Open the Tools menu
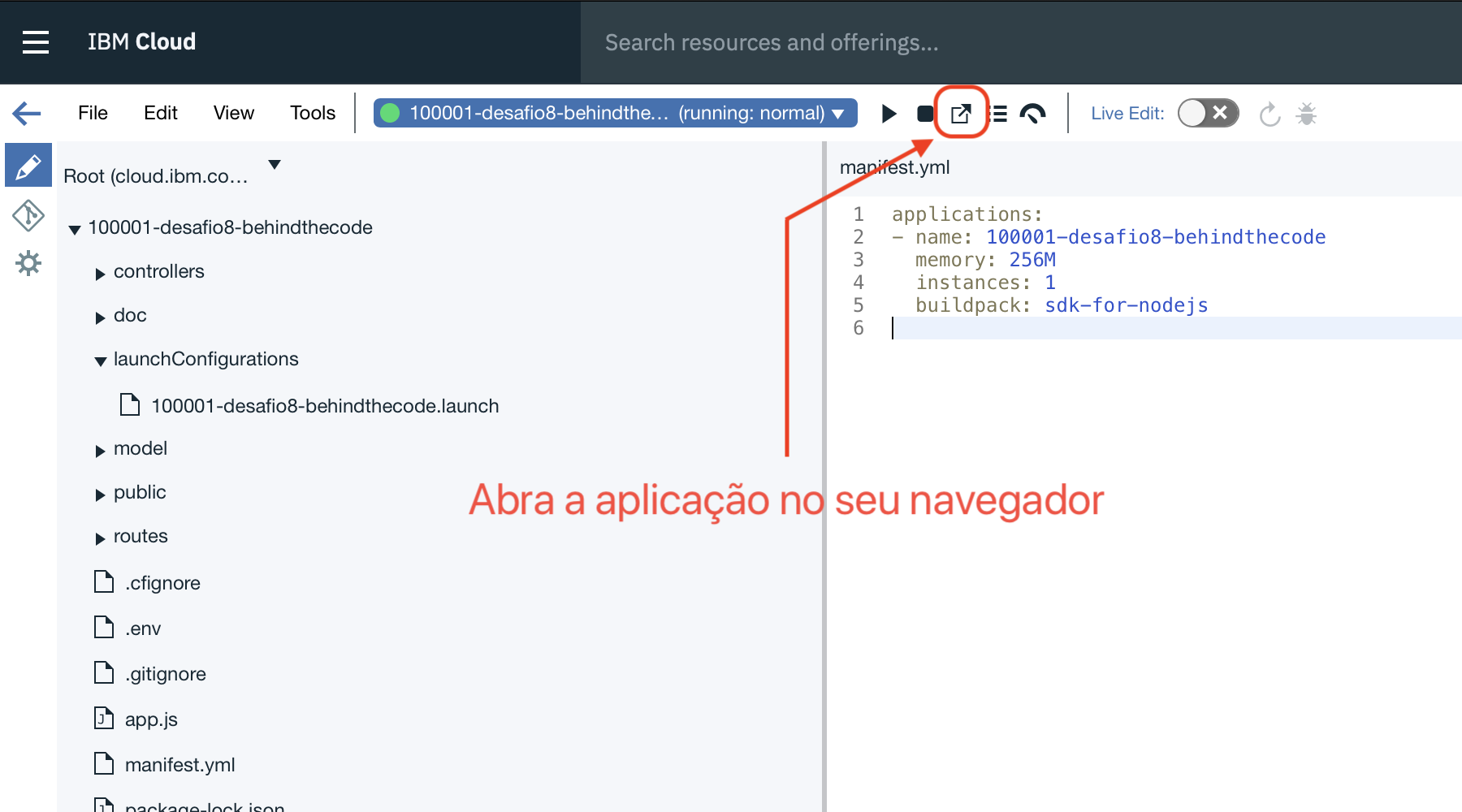This screenshot has width=1462, height=812. [313, 113]
